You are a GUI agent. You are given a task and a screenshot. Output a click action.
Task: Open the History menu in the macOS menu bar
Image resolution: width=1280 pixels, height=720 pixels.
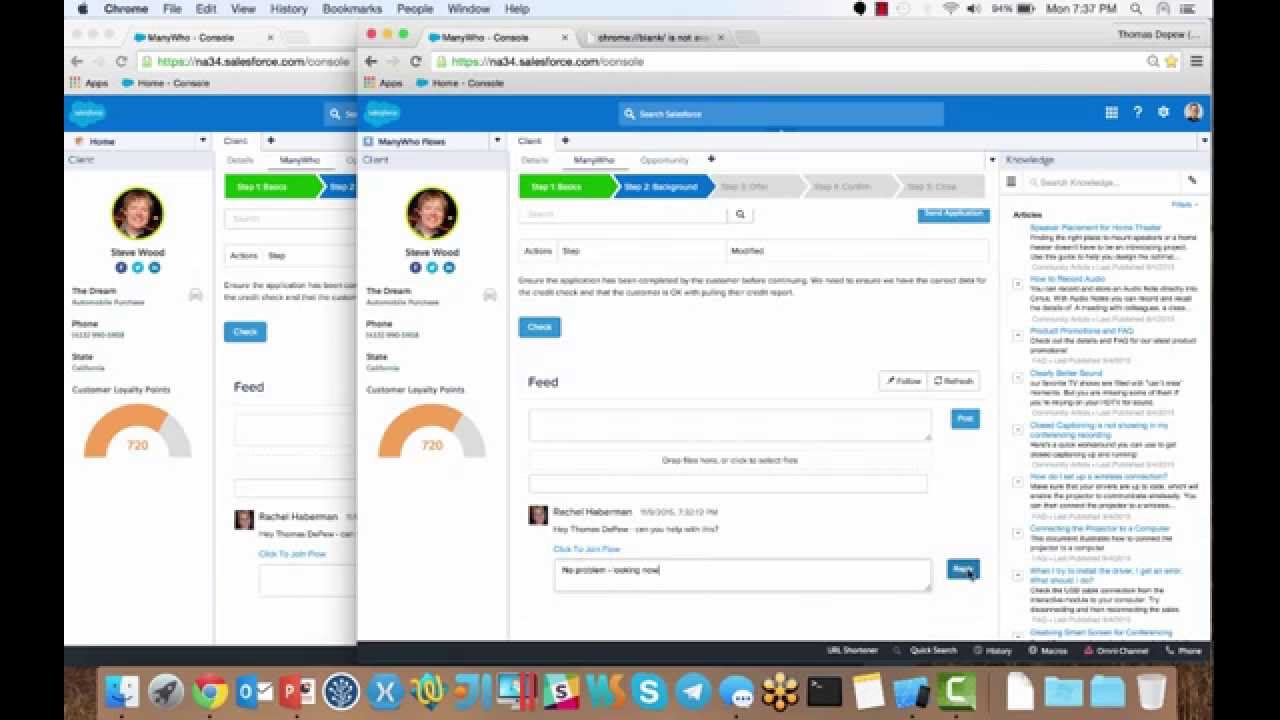coord(289,9)
